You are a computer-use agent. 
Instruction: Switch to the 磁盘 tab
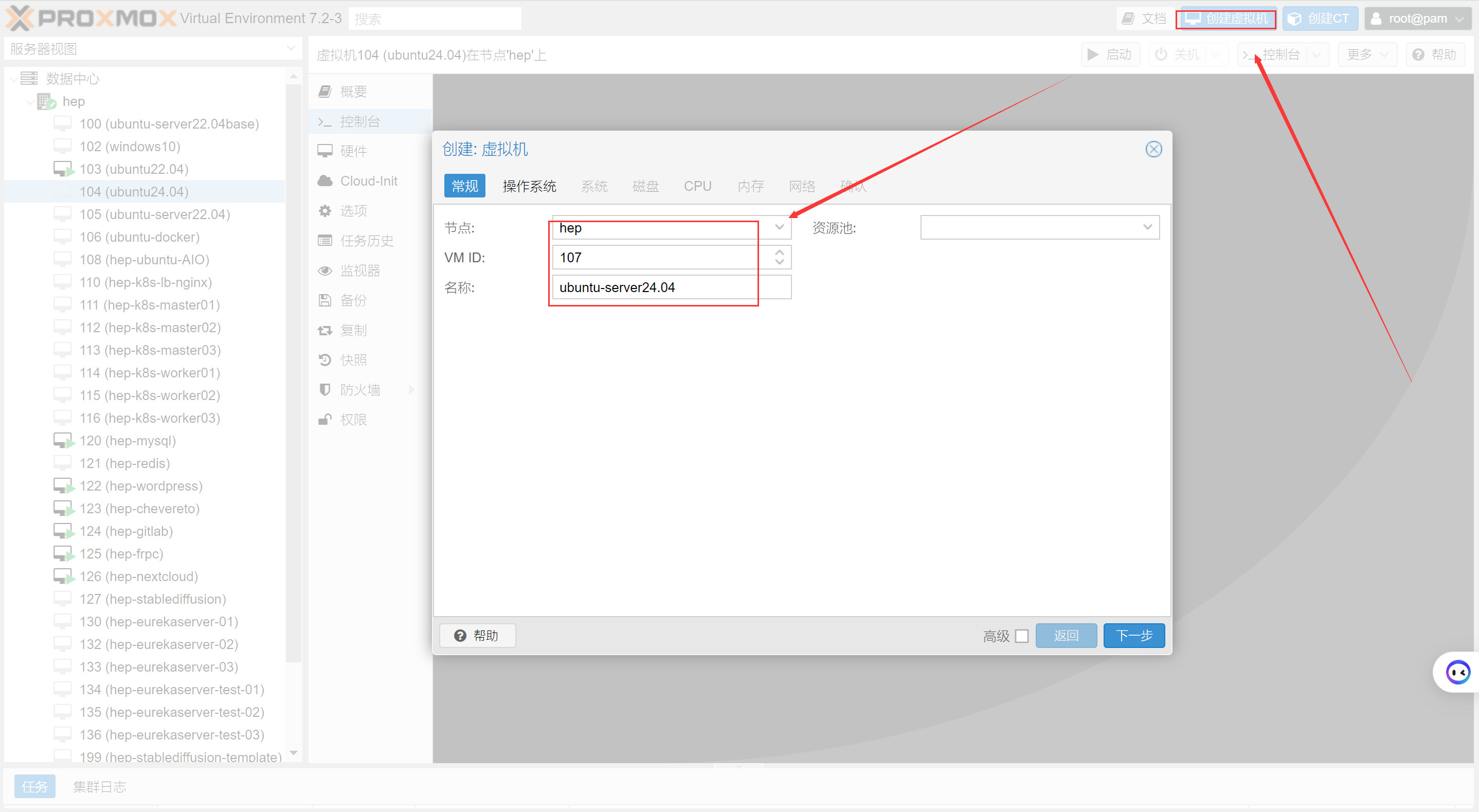(x=645, y=186)
